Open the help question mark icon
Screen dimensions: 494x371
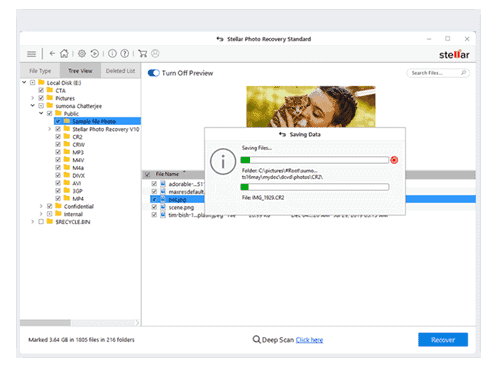point(125,53)
